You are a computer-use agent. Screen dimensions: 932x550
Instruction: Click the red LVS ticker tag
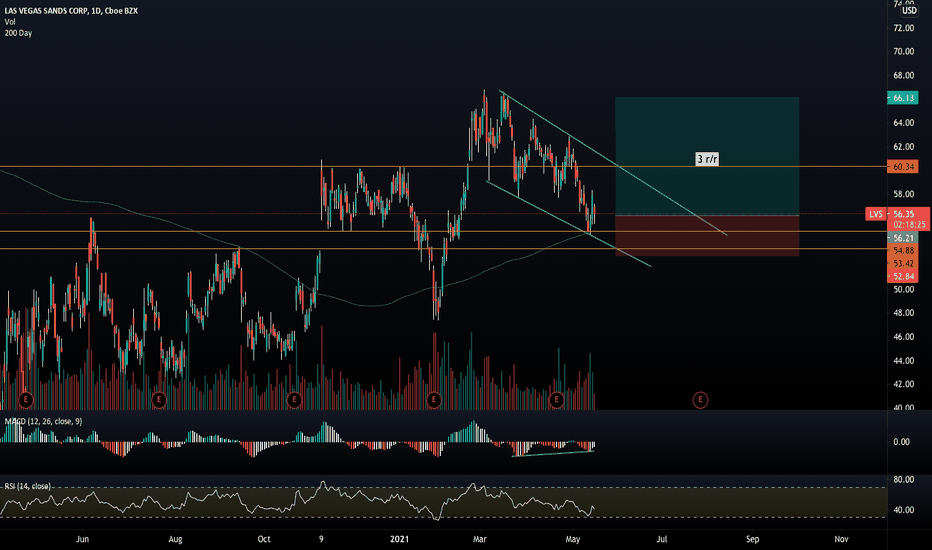[x=876, y=214]
